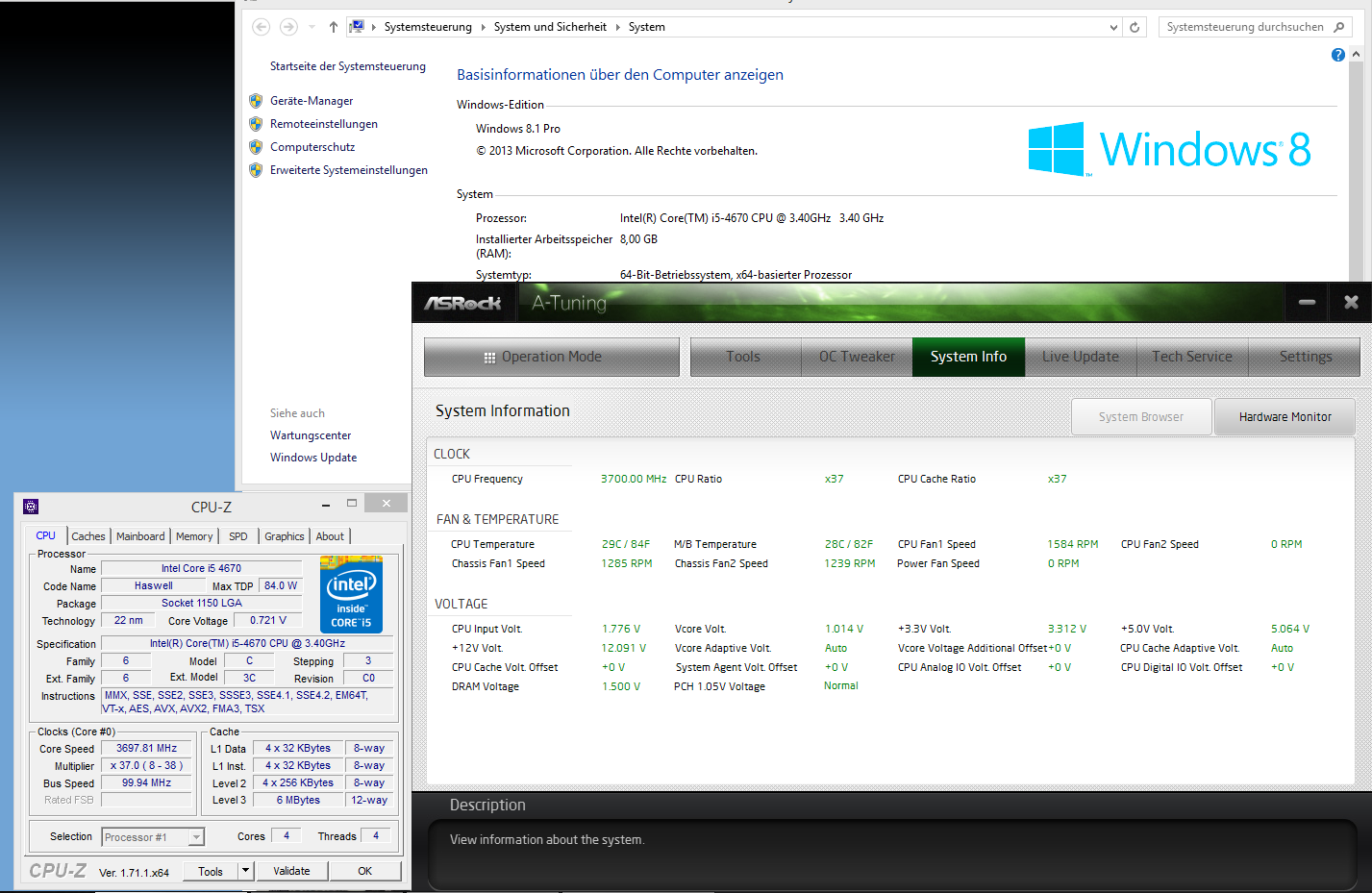Image resolution: width=1372 pixels, height=893 pixels.
Task: Click the System window vertical scrollbar up arrow
Action: [1356, 55]
